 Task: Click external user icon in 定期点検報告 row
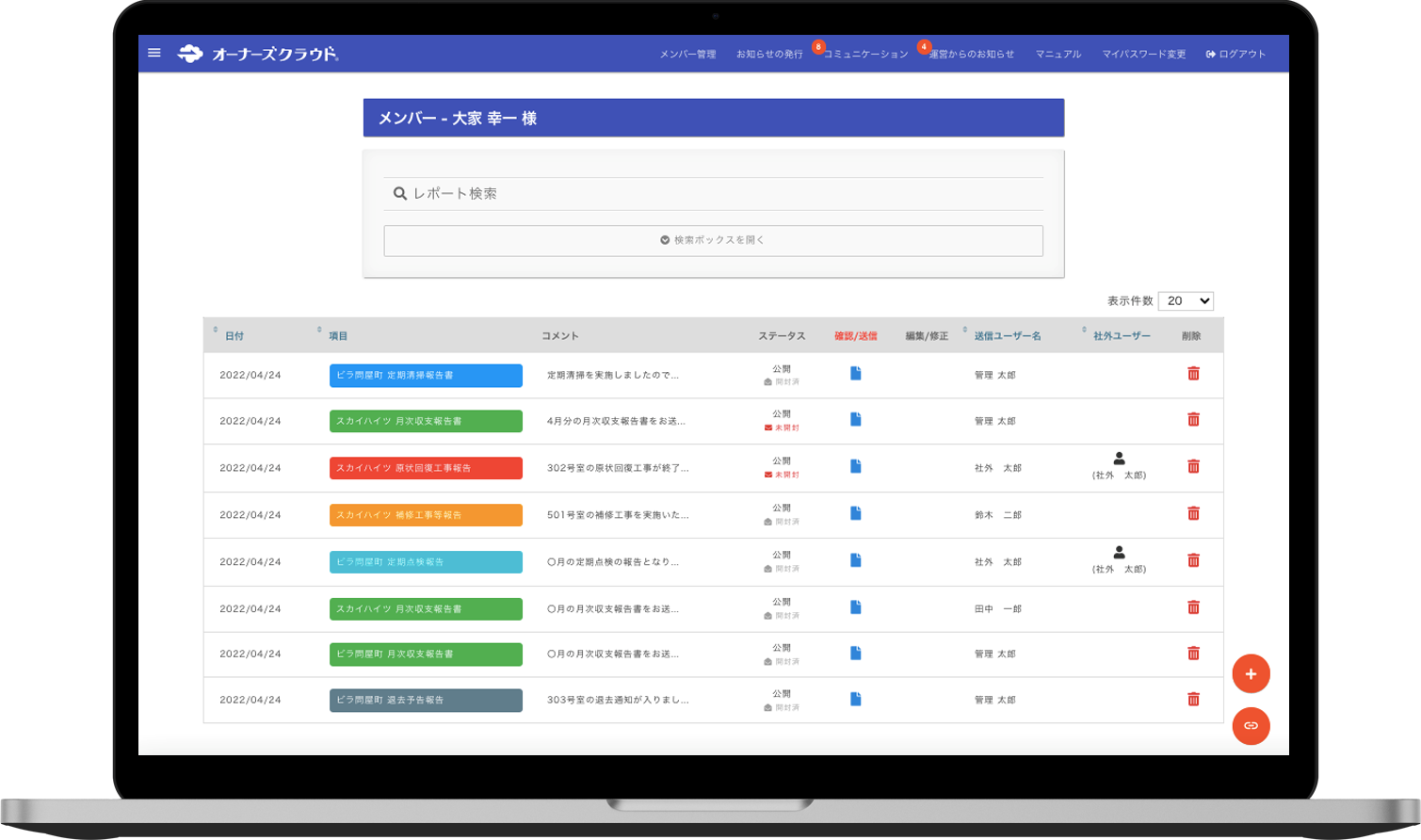pyautogui.click(x=1119, y=553)
